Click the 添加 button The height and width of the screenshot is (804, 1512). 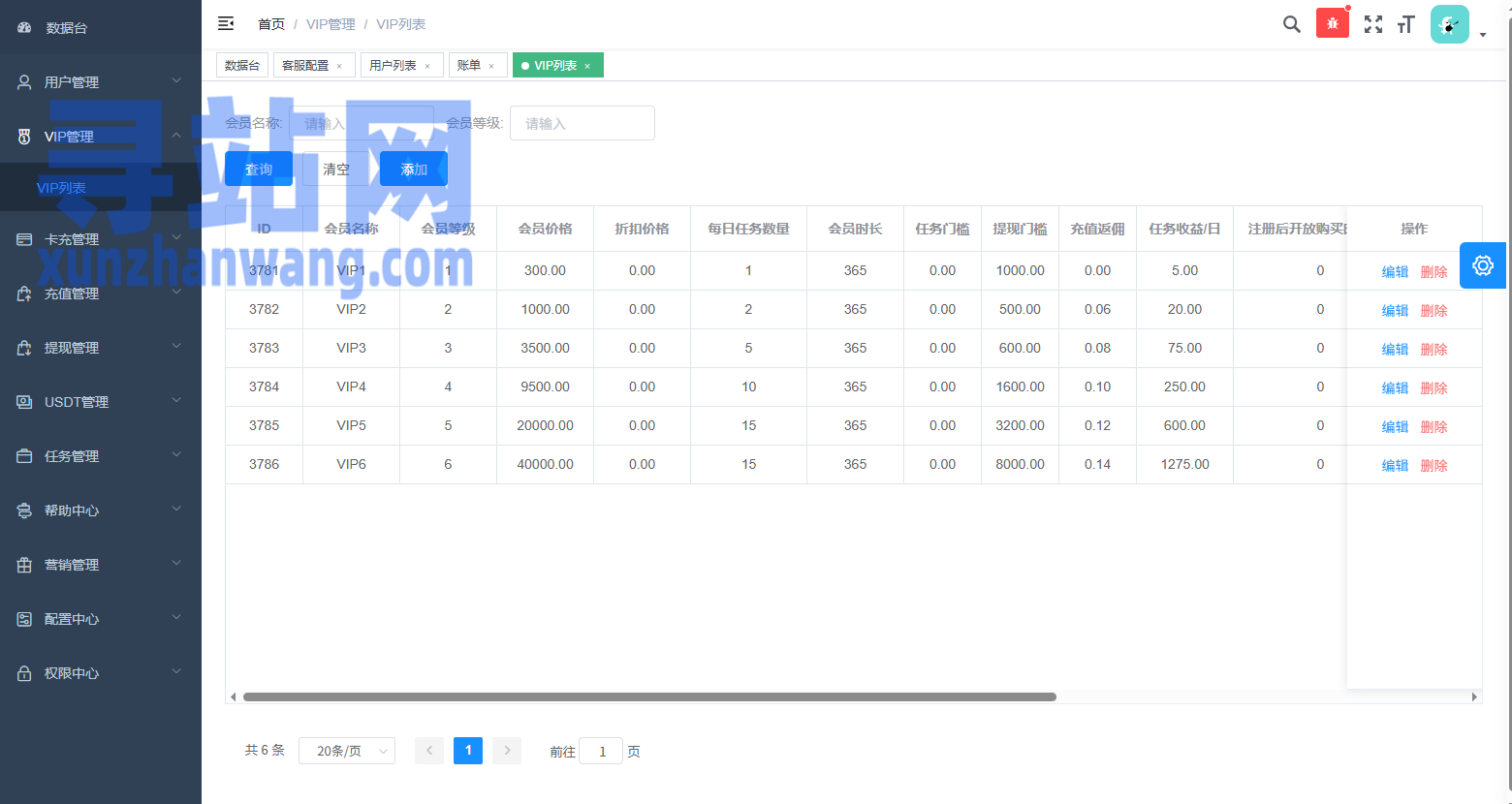[414, 169]
